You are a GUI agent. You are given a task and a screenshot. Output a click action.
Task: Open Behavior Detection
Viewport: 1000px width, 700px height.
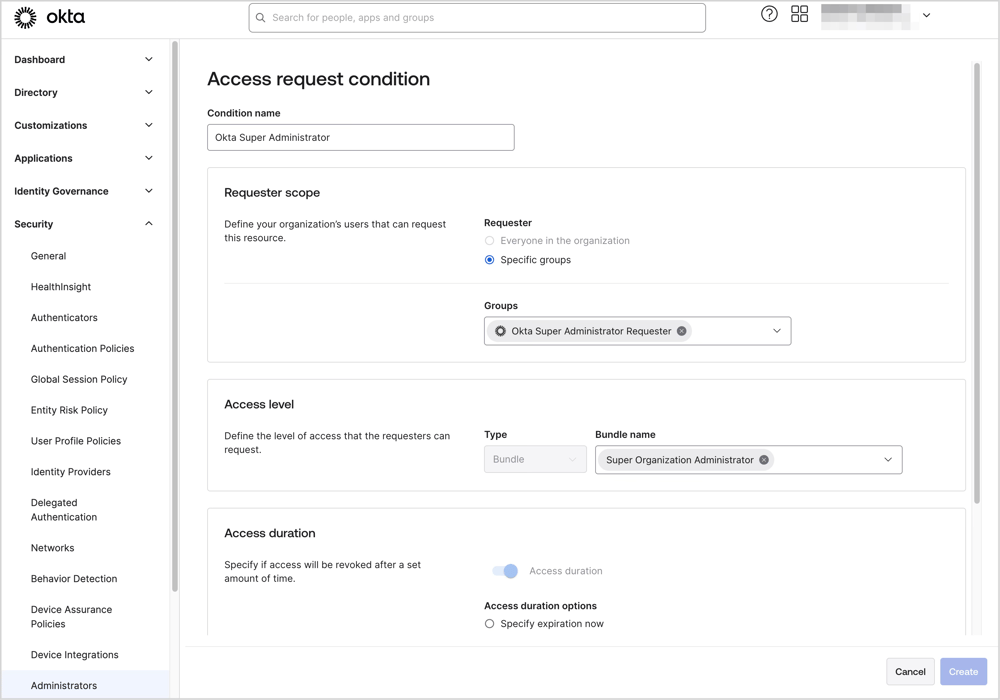pos(74,579)
